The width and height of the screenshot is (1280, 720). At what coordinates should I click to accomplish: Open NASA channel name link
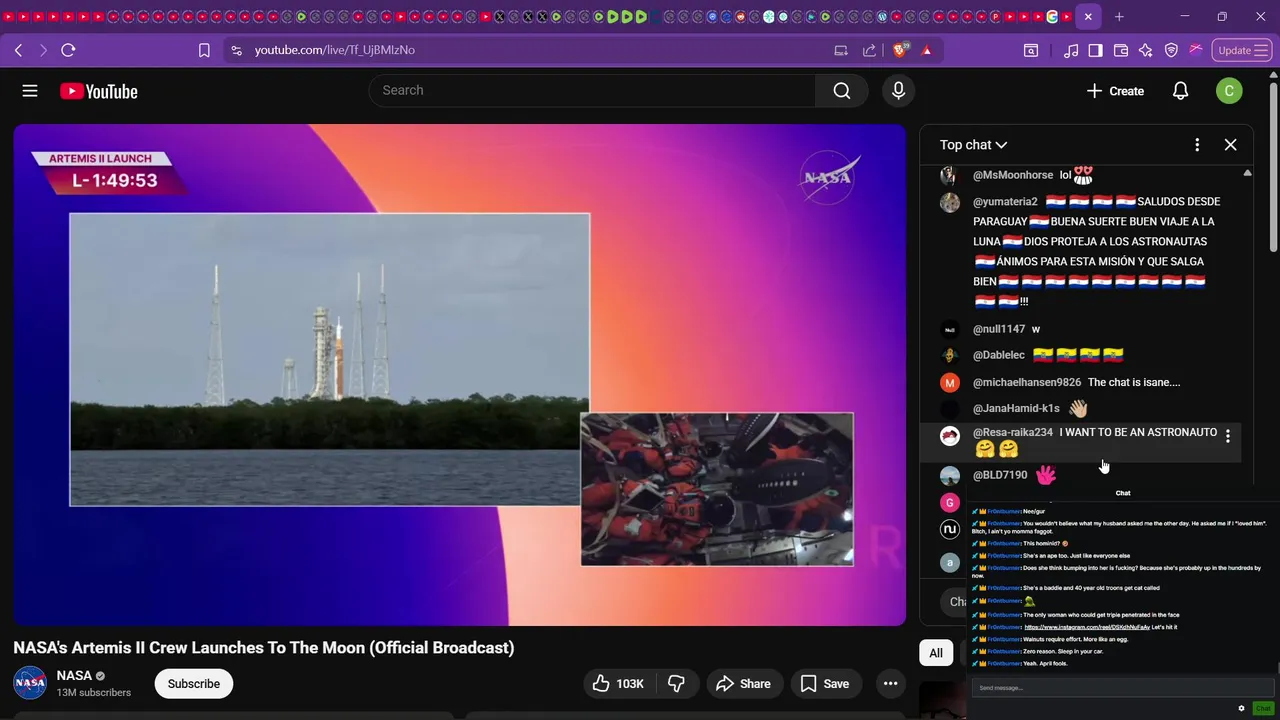pos(74,676)
